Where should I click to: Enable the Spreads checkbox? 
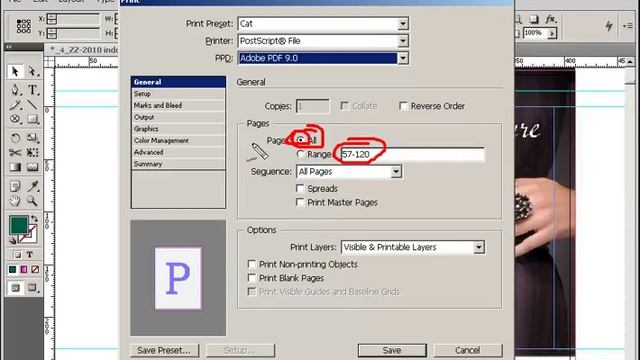click(300, 189)
